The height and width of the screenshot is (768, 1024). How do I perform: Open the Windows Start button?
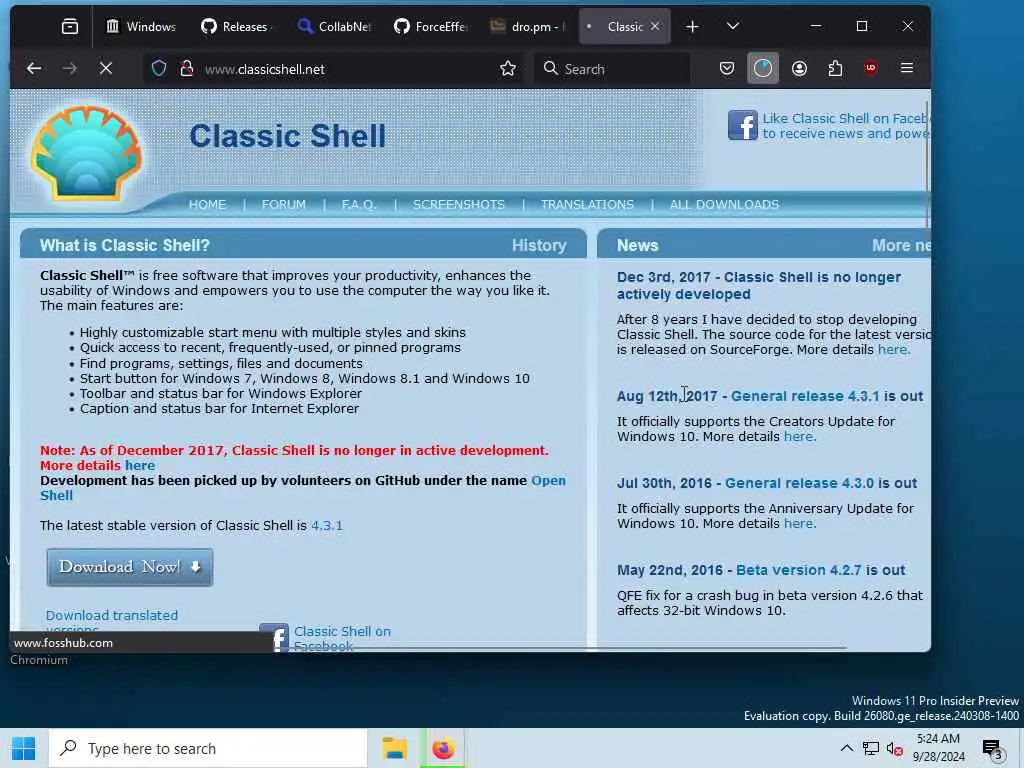point(24,748)
